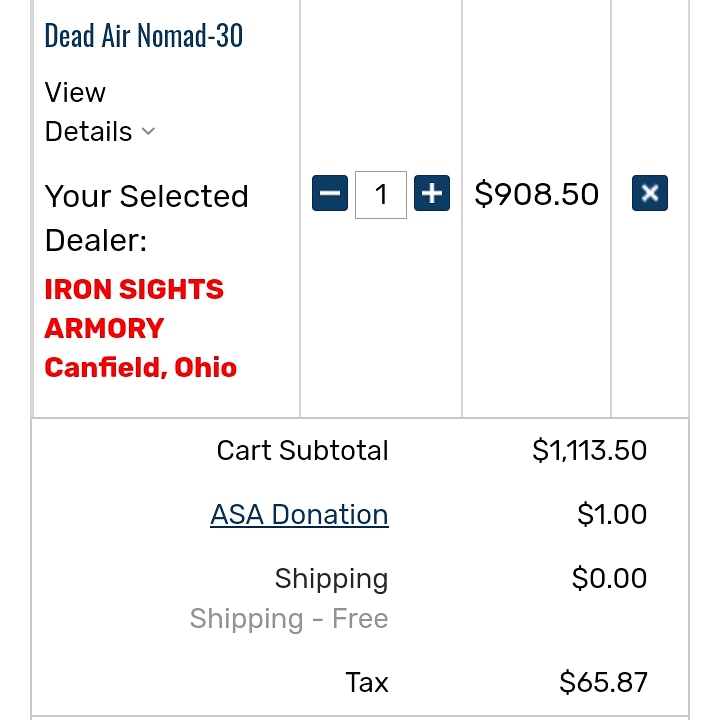720x720 pixels.
Task: Open the ASA Donation link
Action: pyautogui.click(x=299, y=514)
